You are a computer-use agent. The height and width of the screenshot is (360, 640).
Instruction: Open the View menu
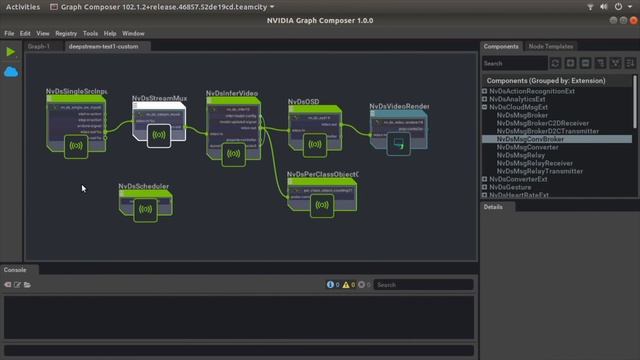click(42, 33)
